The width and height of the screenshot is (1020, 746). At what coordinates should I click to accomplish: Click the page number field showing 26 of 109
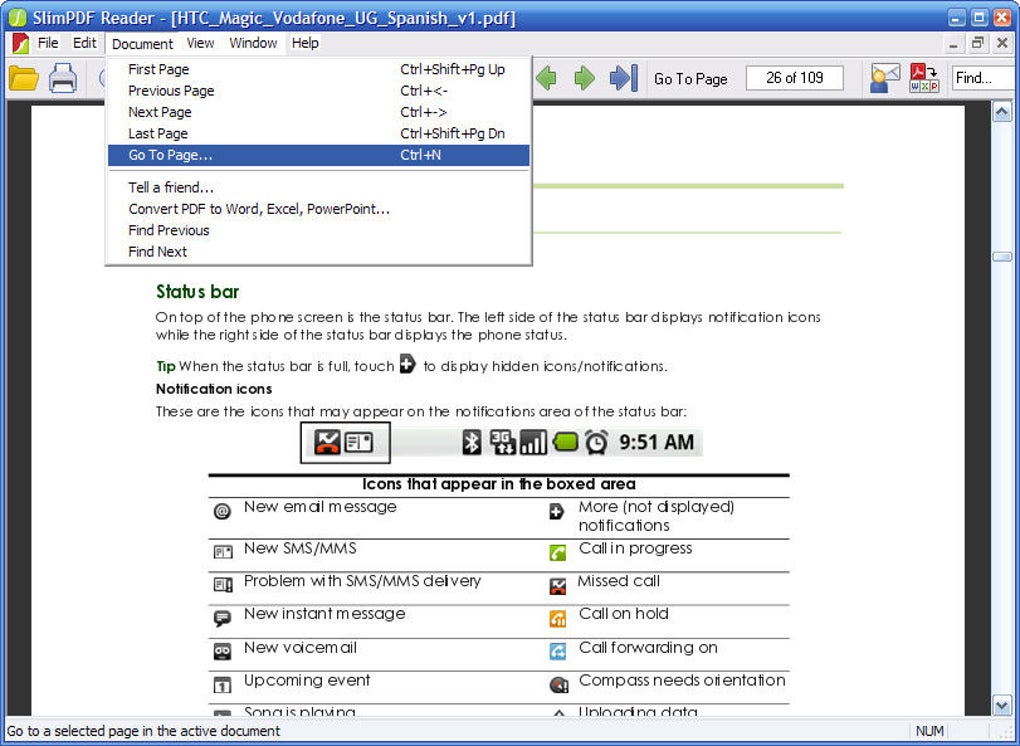click(794, 78)
